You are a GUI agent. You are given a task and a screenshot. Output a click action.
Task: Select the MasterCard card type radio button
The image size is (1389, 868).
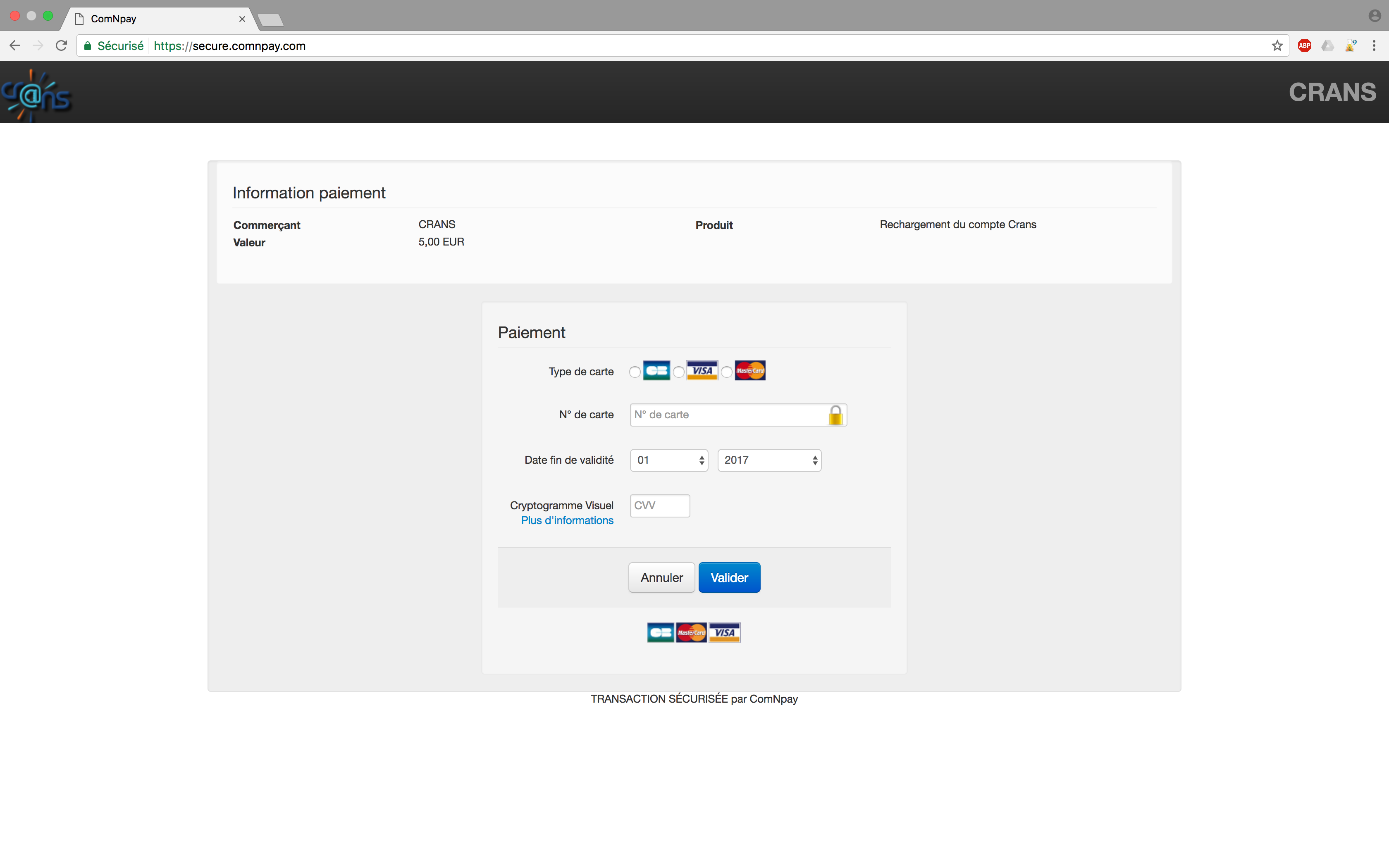click(x=727, y=372)
